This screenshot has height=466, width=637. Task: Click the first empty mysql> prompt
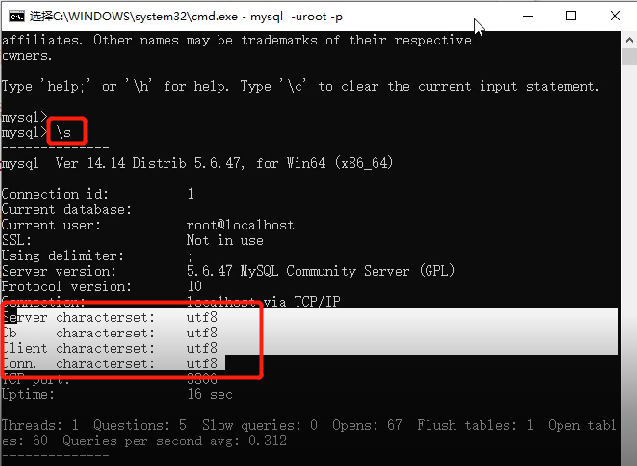24,117
